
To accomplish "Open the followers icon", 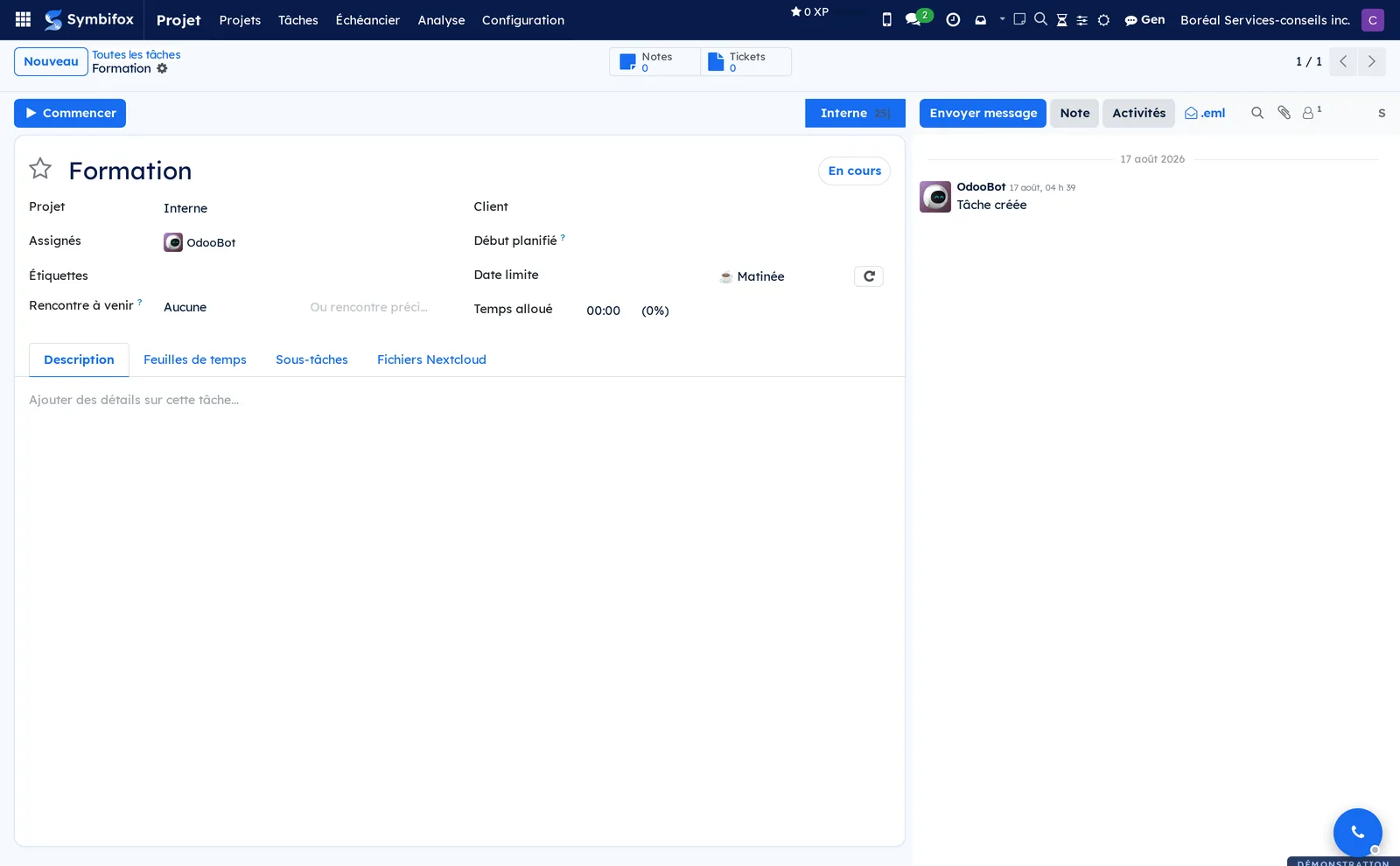I will 1311,113.
